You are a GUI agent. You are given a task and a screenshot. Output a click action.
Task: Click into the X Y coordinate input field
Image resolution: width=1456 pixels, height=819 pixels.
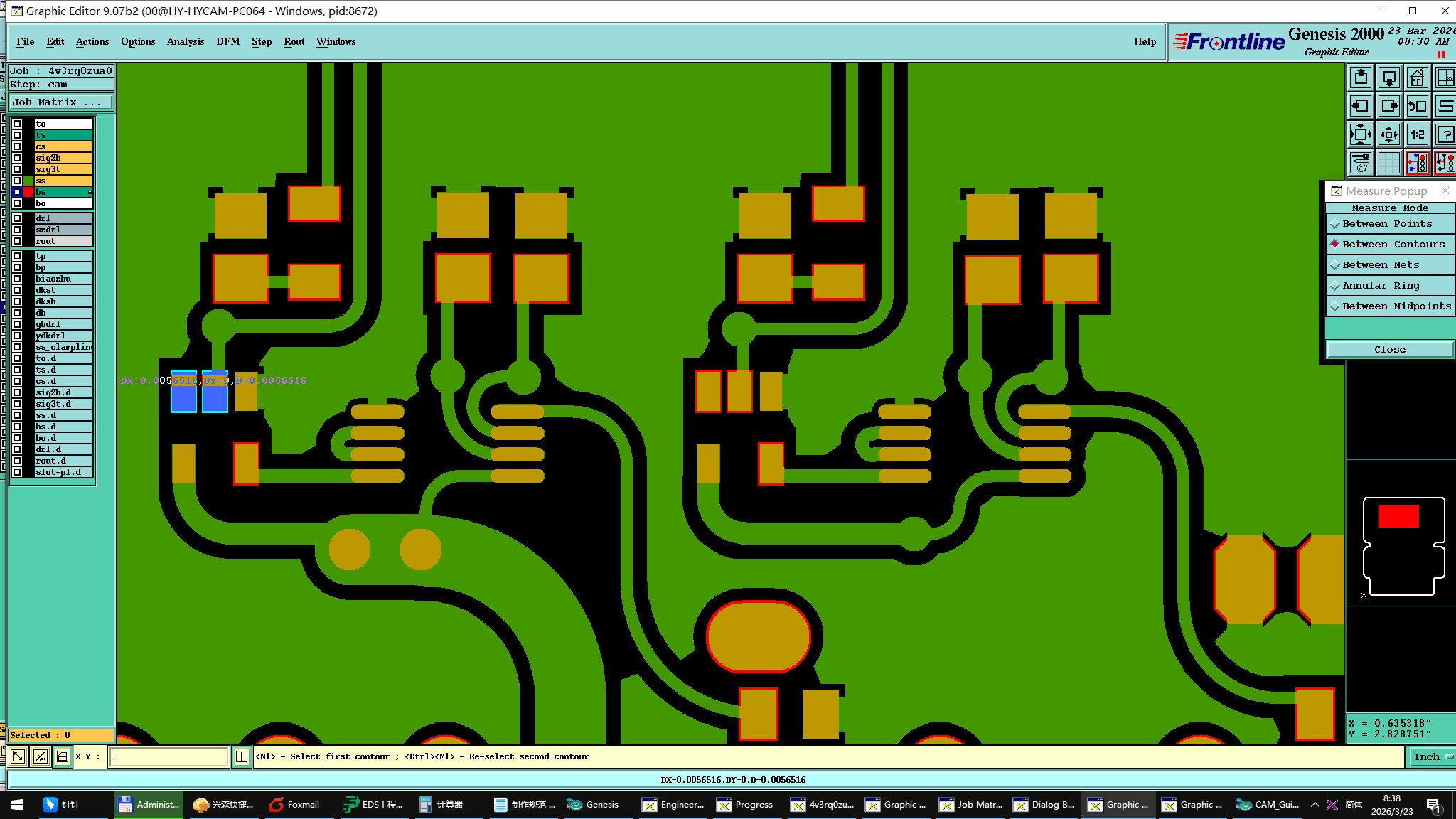(x=169, y=756)
